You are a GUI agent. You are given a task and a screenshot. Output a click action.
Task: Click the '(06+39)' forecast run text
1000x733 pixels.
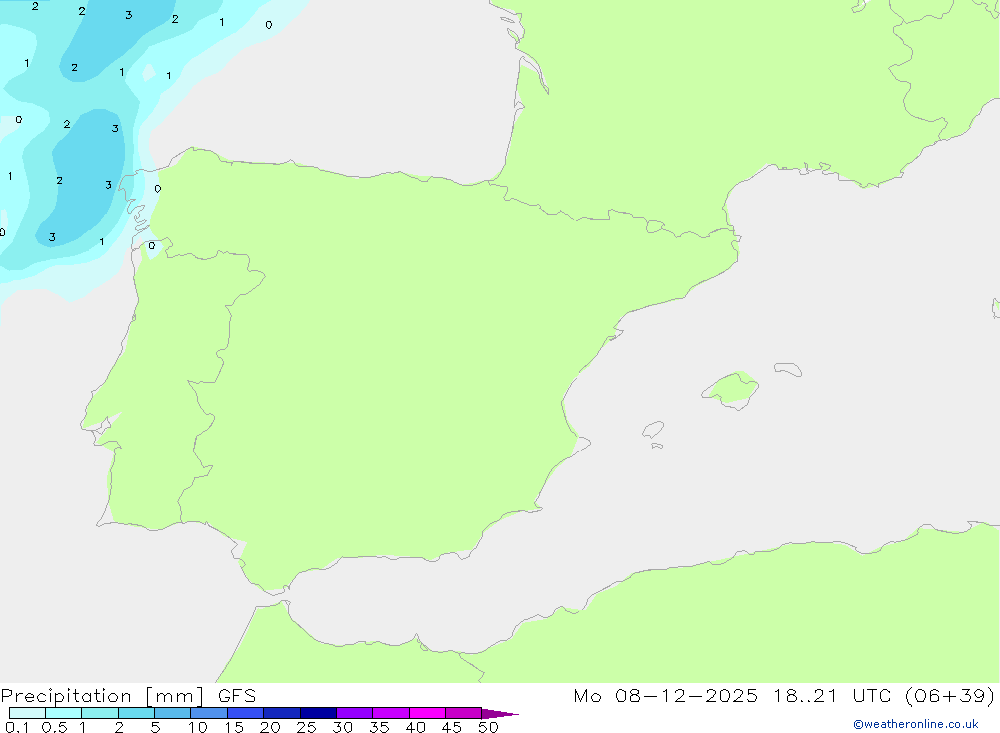coord(950,696)
